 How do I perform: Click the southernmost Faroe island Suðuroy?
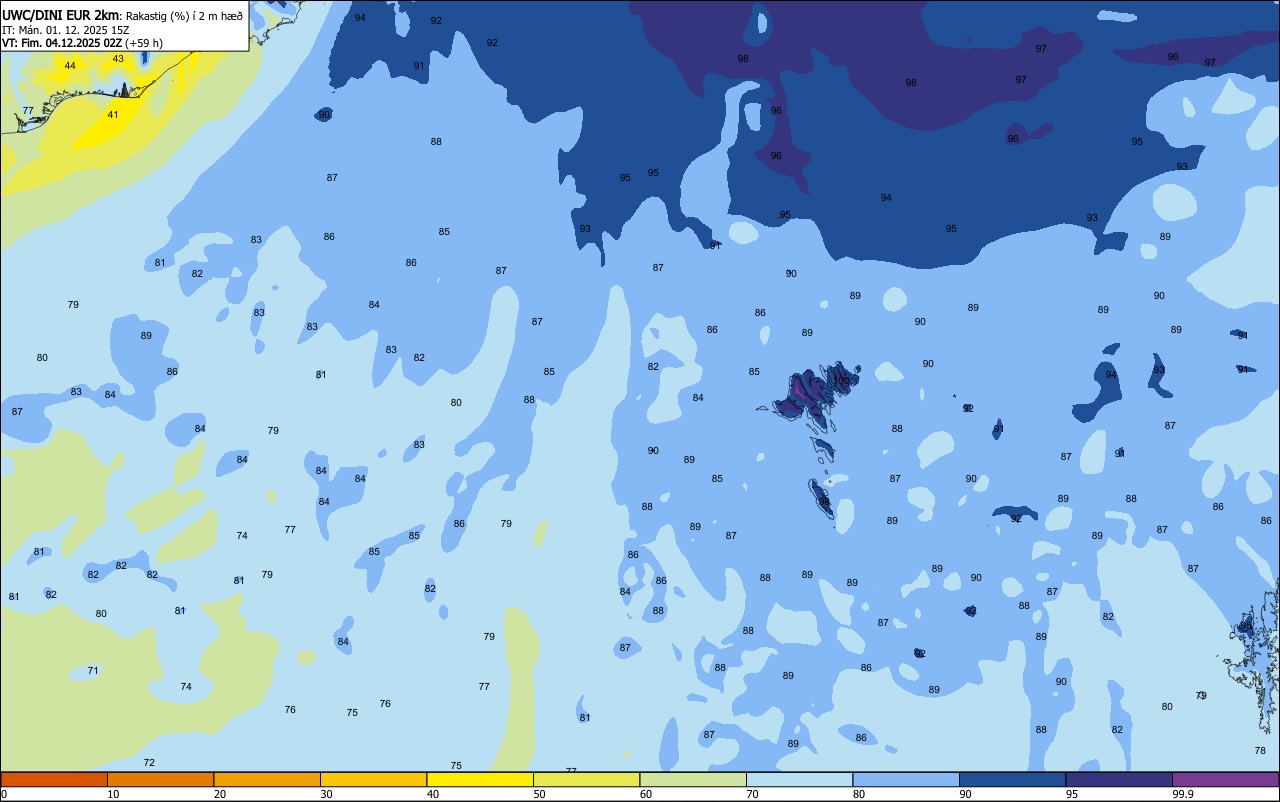pos(821,497)
